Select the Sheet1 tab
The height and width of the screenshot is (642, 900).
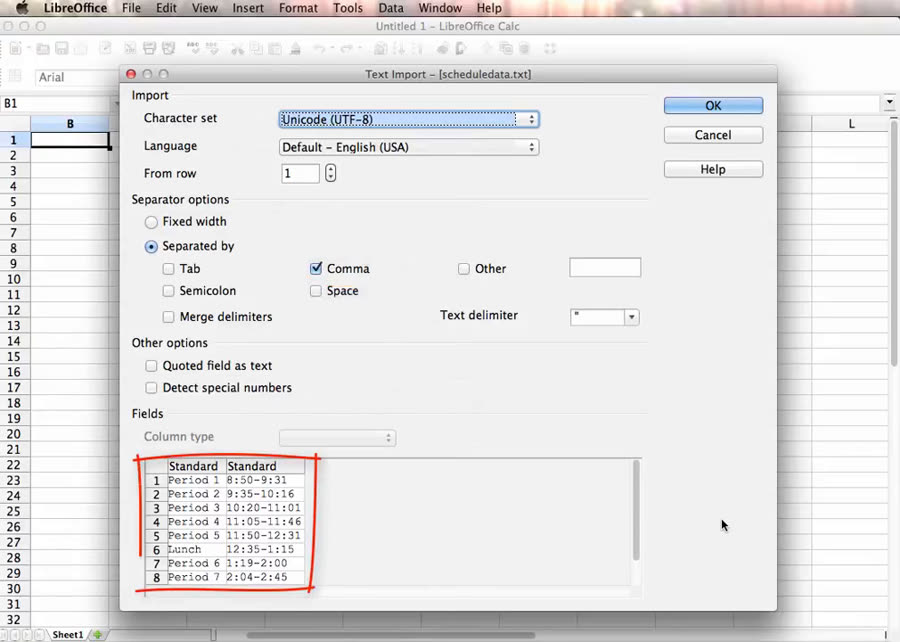68,635
